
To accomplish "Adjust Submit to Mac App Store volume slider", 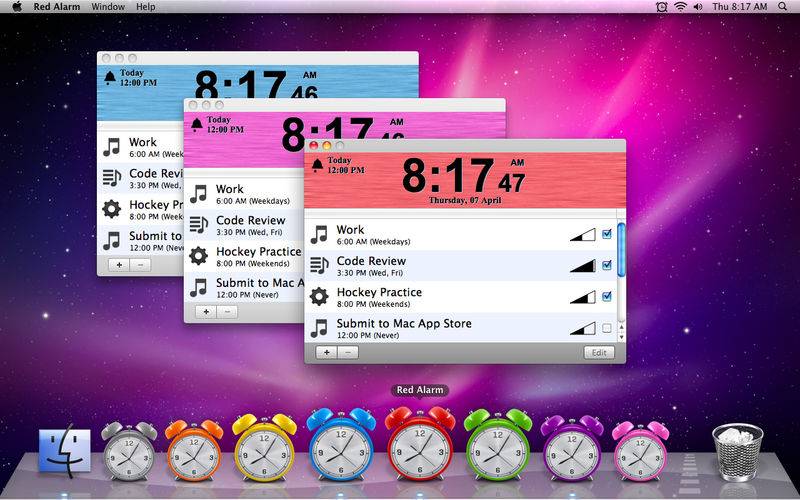I will [583, 328].
